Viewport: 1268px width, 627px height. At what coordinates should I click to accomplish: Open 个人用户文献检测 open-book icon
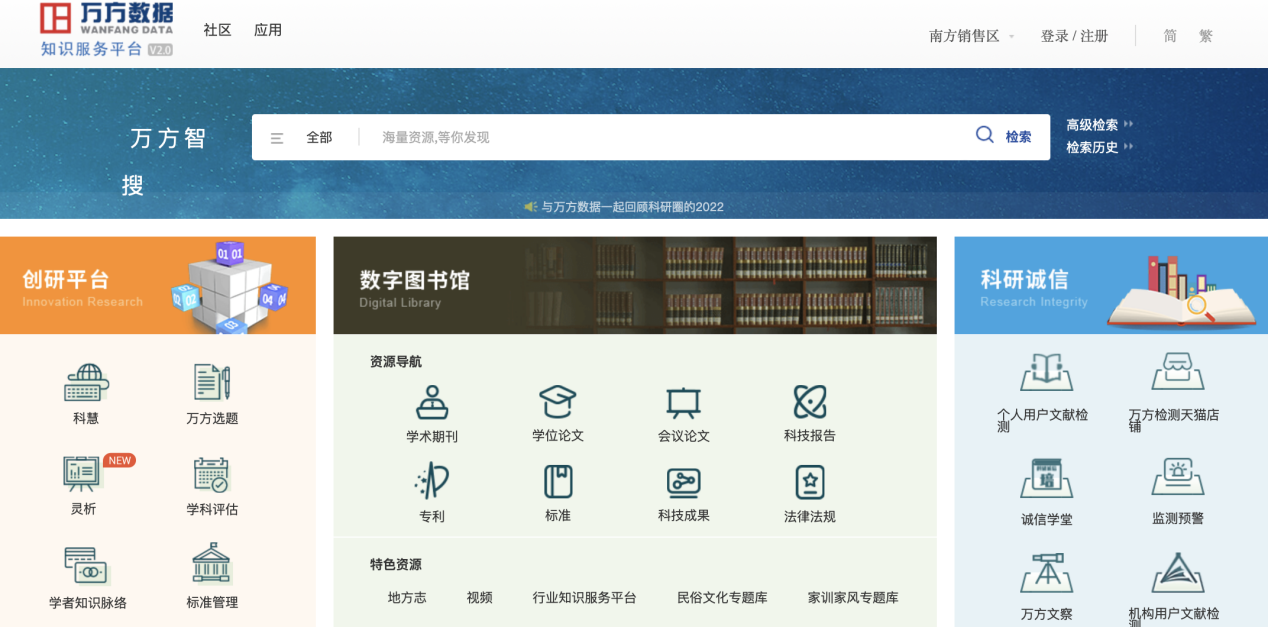[1046, 372]
